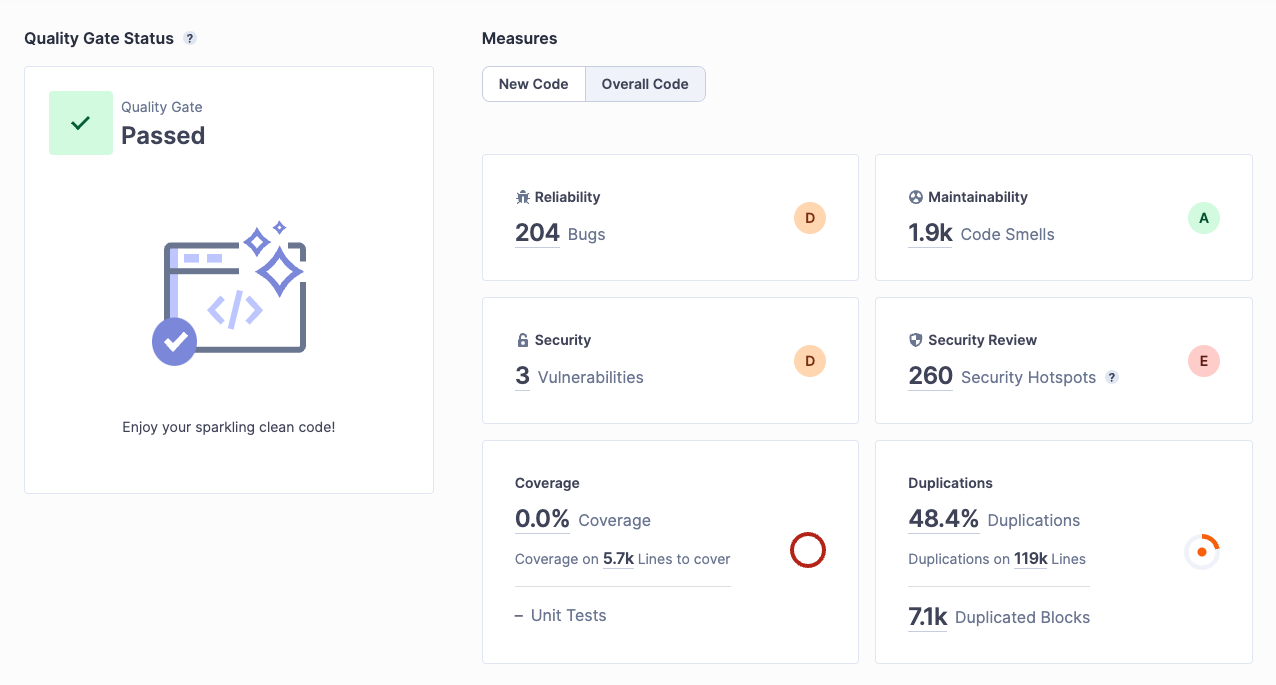Click the Passed status text

163,136
